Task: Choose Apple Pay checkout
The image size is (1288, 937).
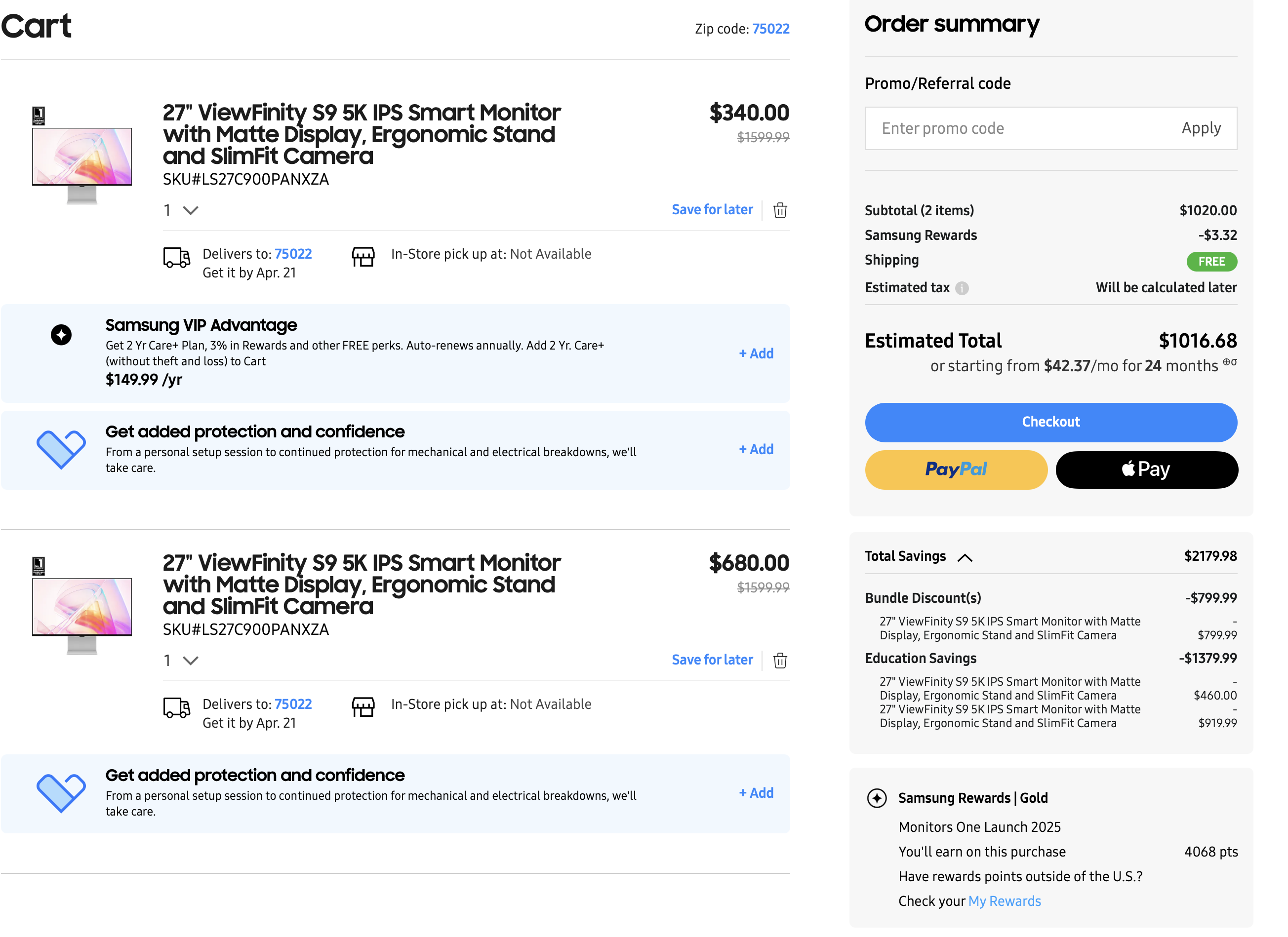Action: 1146,470
